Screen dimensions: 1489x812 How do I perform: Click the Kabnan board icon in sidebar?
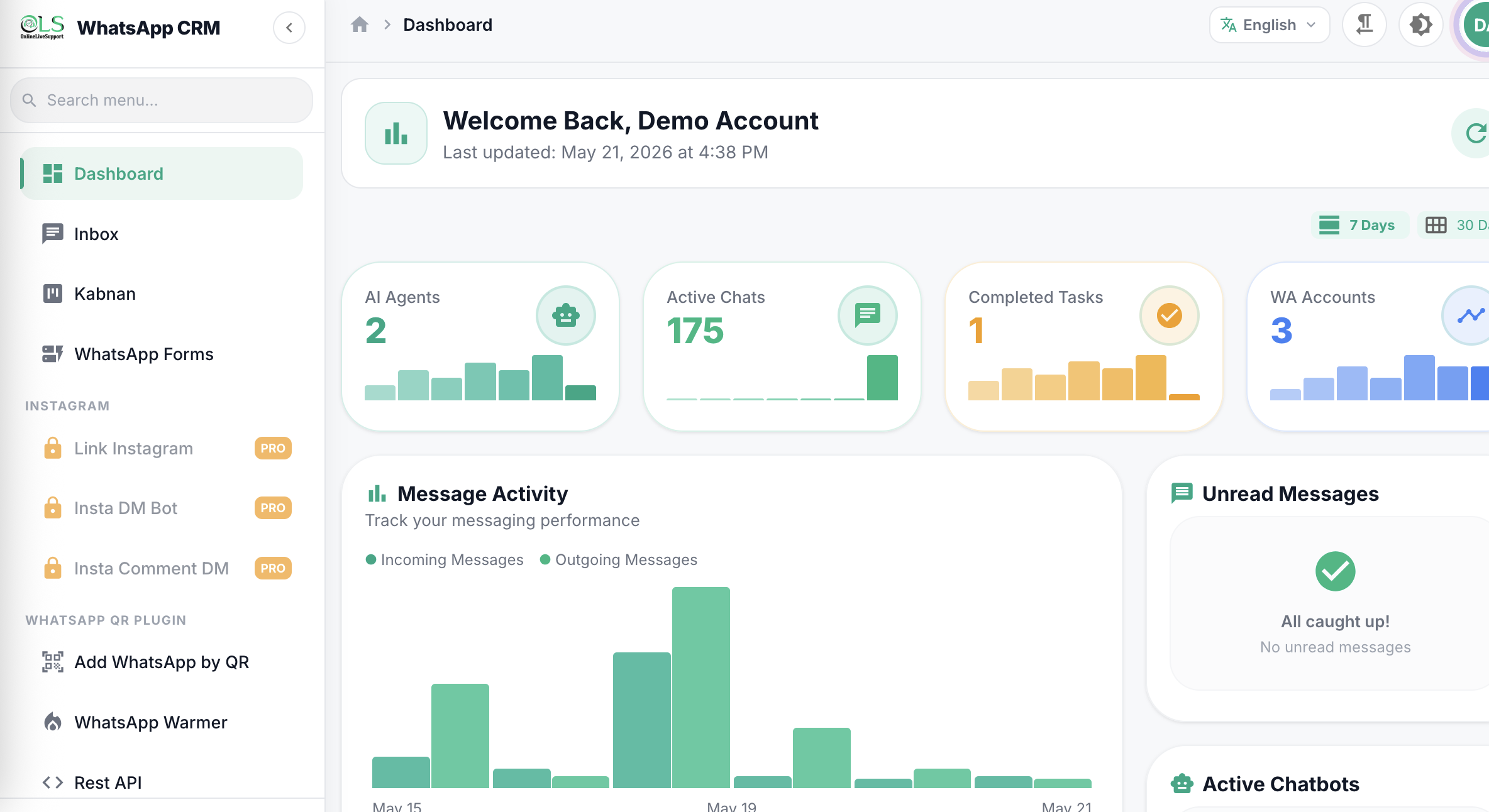[x=53, y=294]
